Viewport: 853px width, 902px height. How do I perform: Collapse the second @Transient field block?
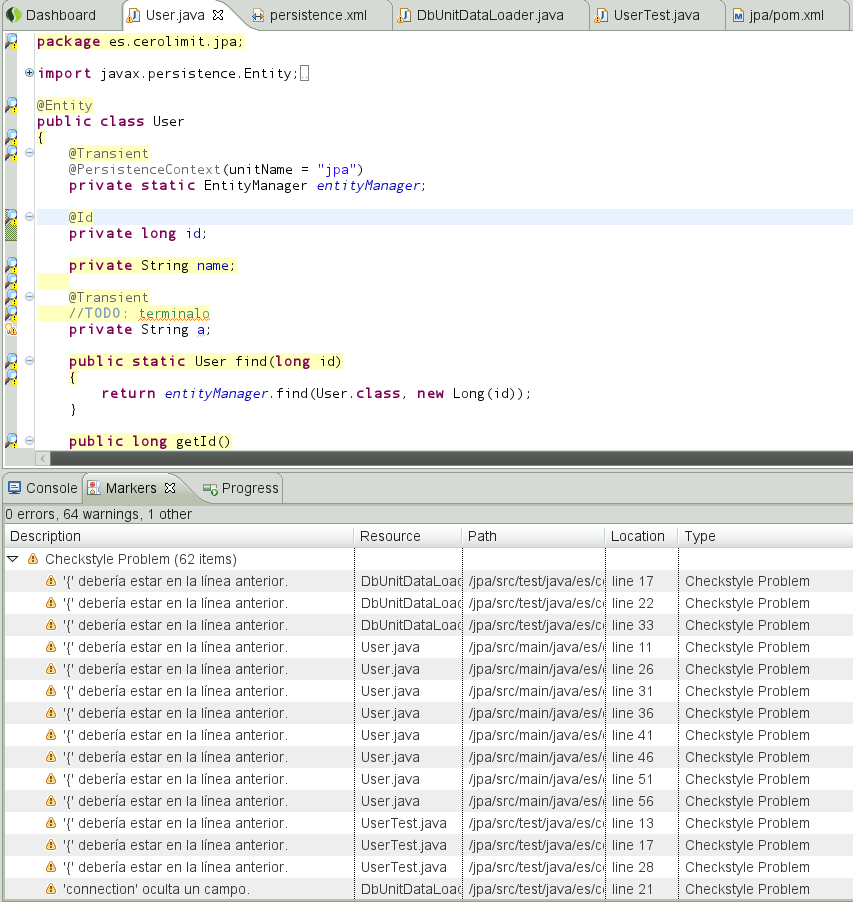coord(29,296)
